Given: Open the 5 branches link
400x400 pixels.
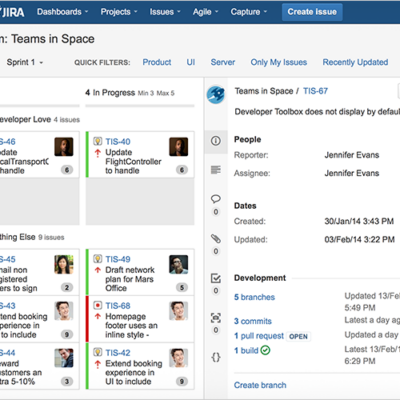Looking at the screenshot, I should [254, 297].
